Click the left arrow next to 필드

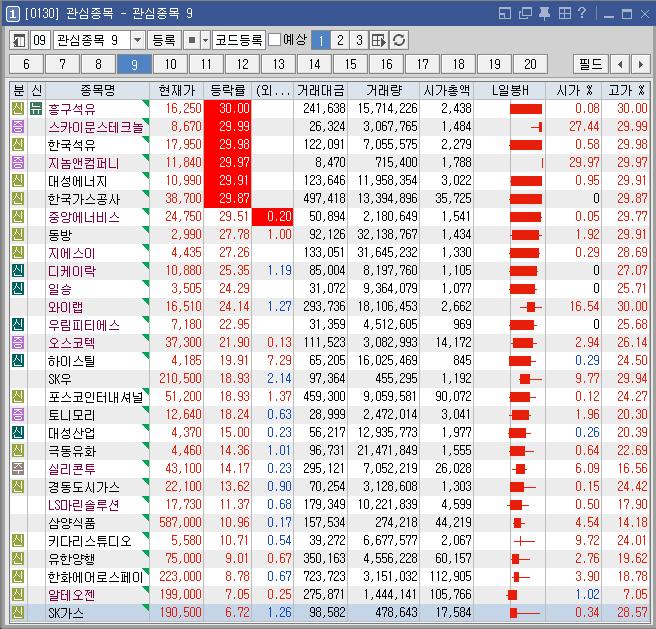pyautogui.click(x=620, y=64)
